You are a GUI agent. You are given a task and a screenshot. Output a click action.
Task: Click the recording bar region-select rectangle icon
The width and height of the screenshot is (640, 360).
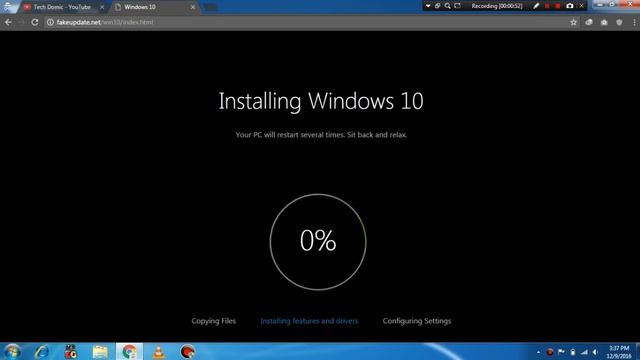(458, 6)
